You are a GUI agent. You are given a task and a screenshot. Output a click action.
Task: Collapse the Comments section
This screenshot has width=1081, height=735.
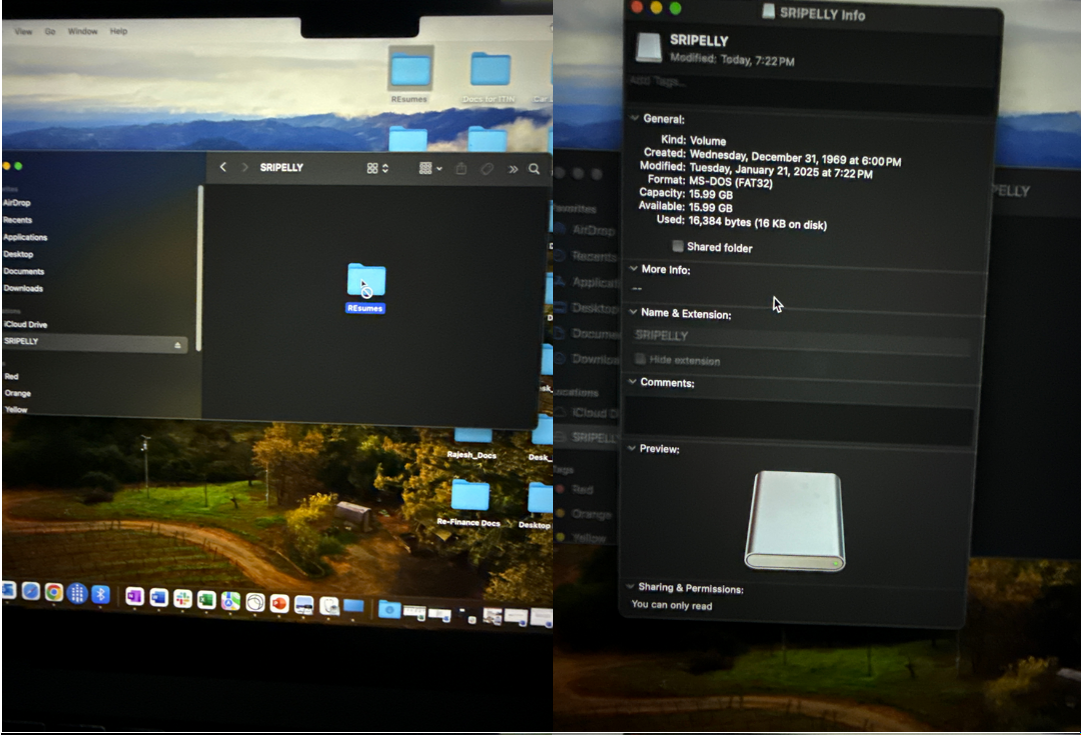(632, 381)
